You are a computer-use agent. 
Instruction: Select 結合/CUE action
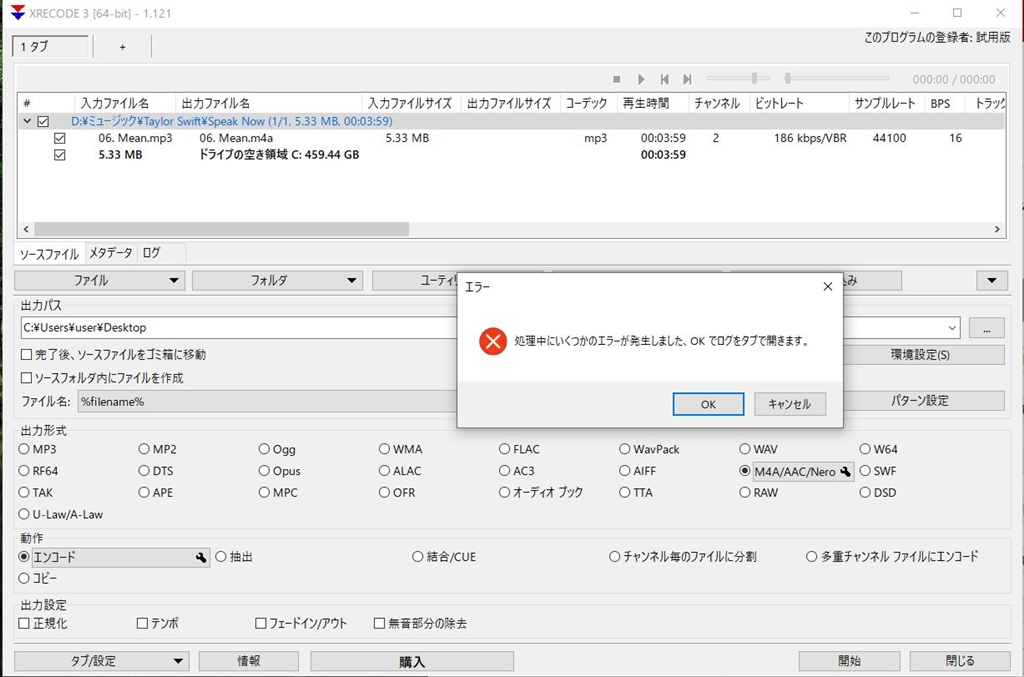417,557
